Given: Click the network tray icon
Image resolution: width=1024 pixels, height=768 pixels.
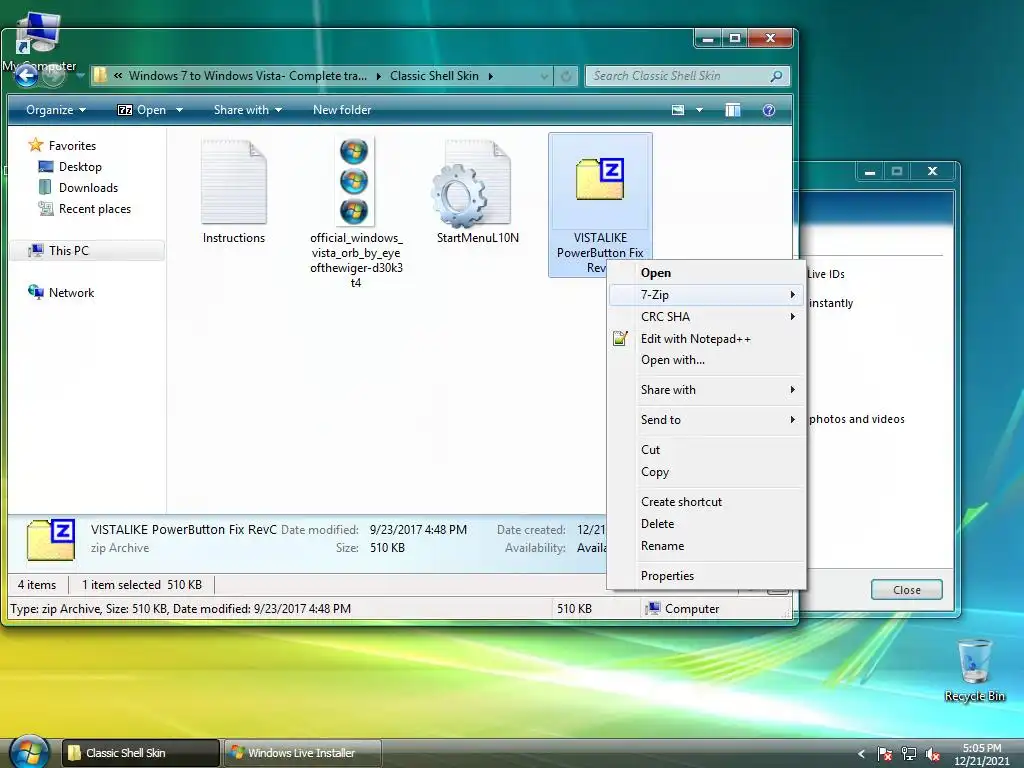Looking at the screenshot, I should tap(908, 754).
